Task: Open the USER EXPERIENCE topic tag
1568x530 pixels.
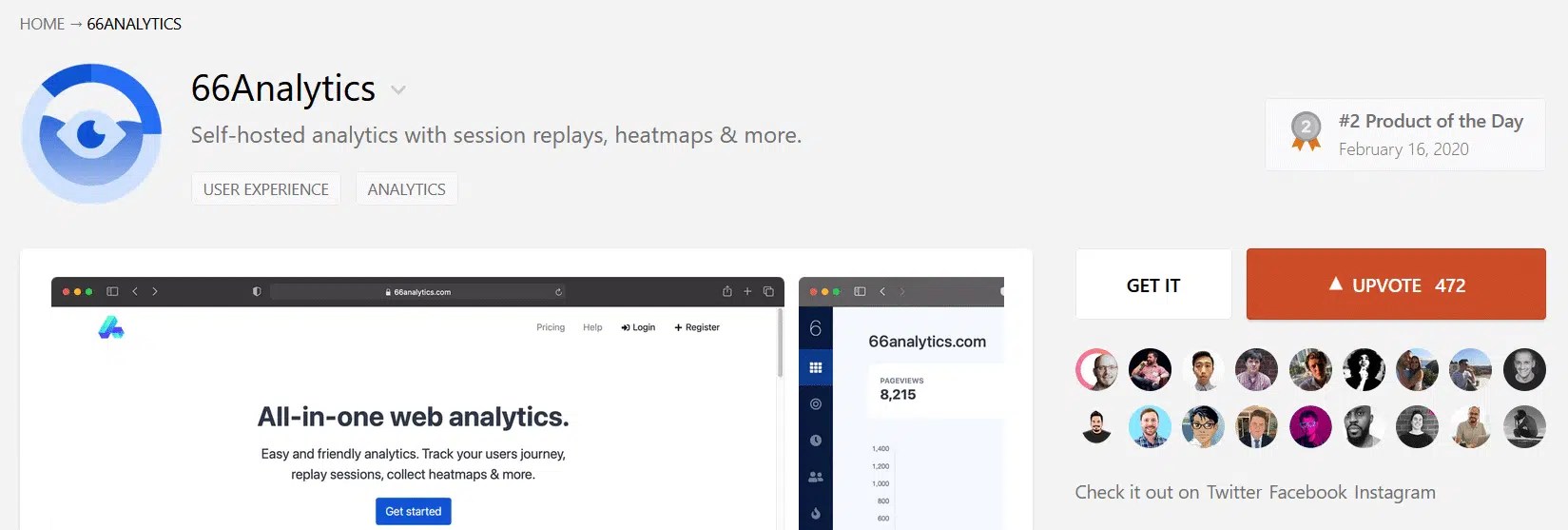Action: tap(266, 189)
